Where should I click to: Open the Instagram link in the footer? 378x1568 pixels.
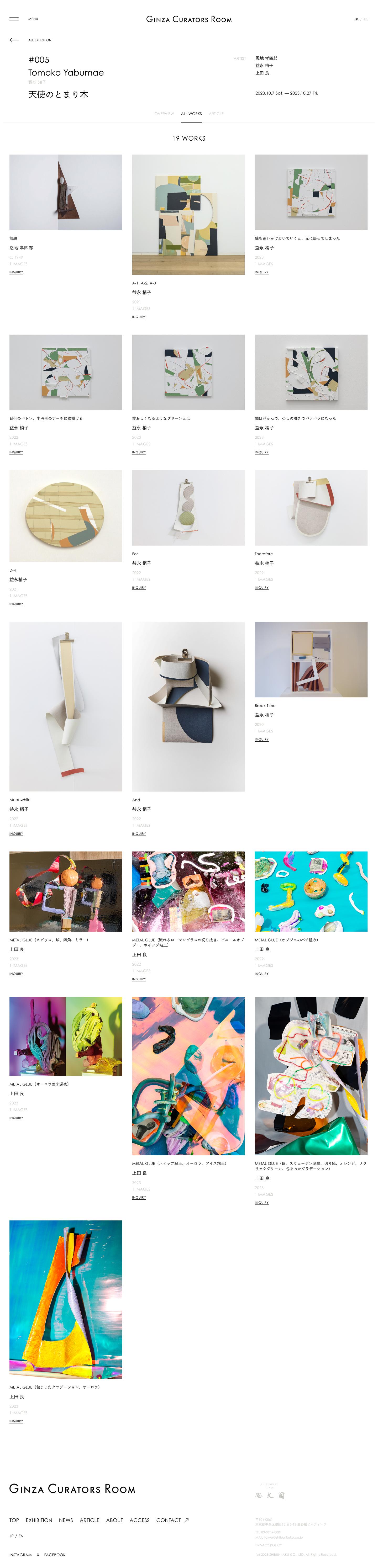coord(21,1554)
